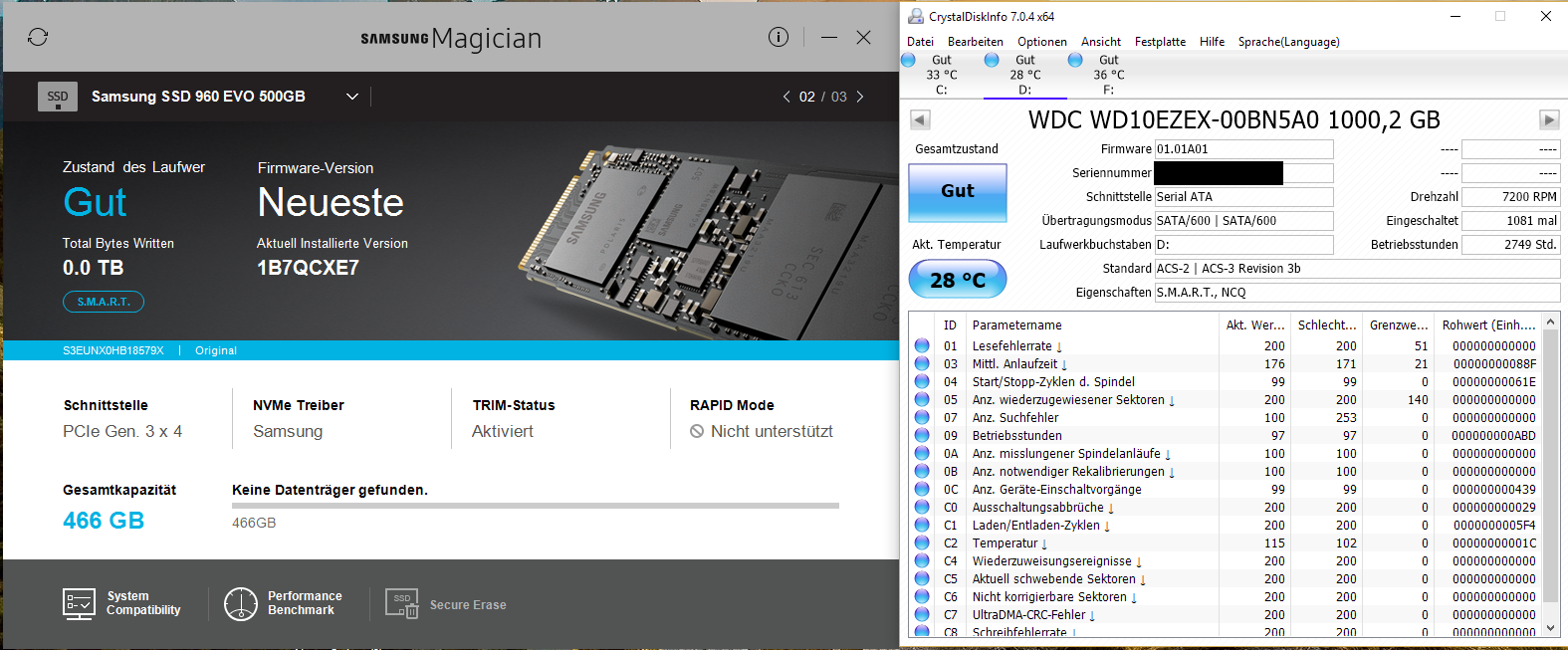This screenshot has height=650, width=1568.
Task: Select Anz. Geräte-Einschaltvorgänge row text
Action: point(1057,490)
